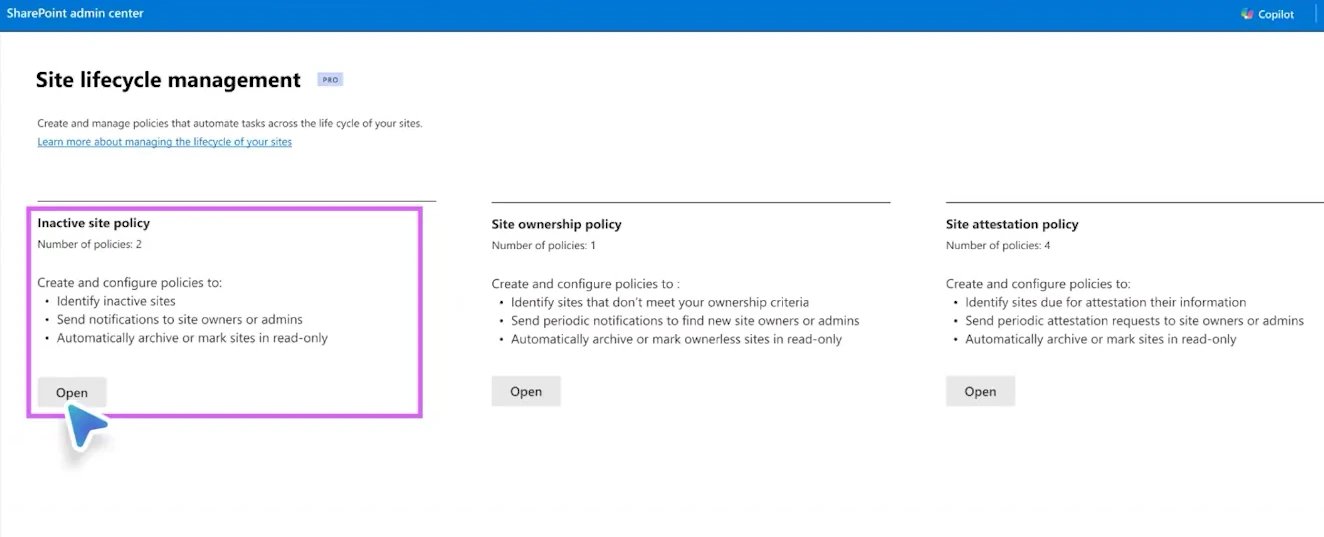The width and height of the screenshot is (1324, 537).
Task: Click 'Automatically archive or mark sites in read-only' under Inactive site policy
Action: (x=192, y=338)
